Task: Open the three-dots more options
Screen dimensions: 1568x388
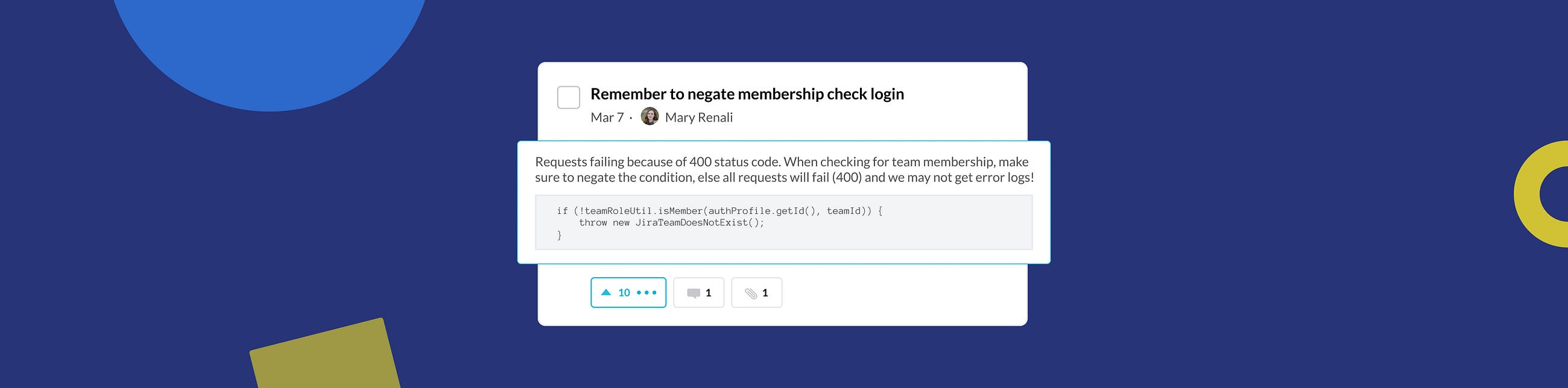Action: [x=646, y=293]
